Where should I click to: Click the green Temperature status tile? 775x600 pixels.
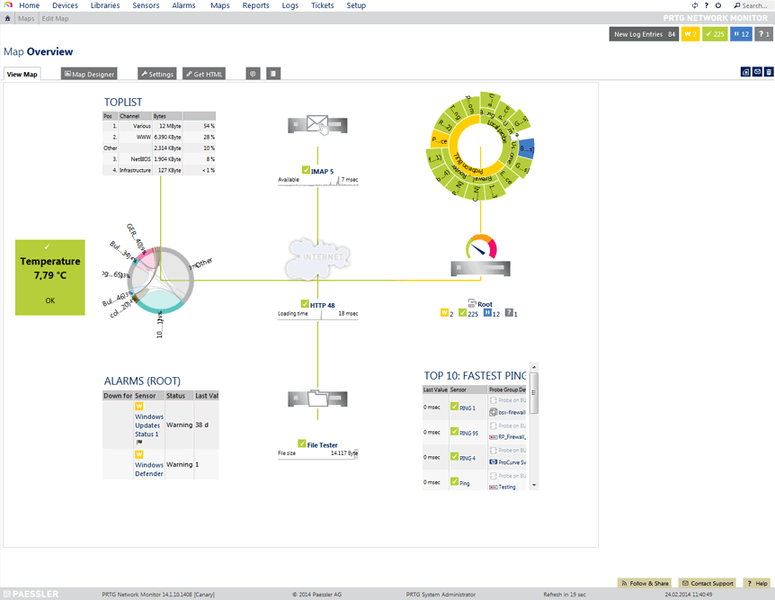point(51,277)
